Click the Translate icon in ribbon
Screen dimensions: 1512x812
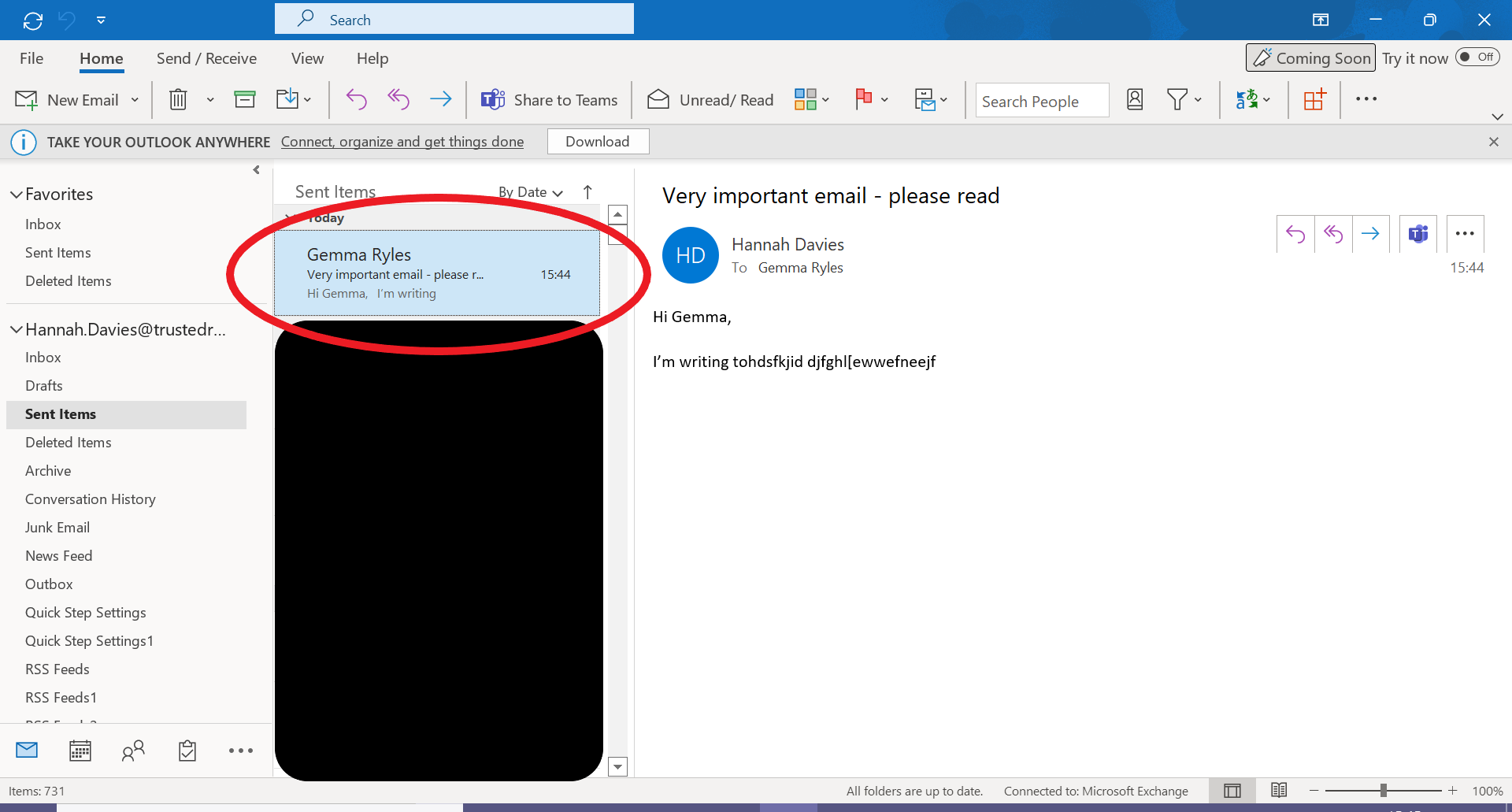coord(1247,99)
